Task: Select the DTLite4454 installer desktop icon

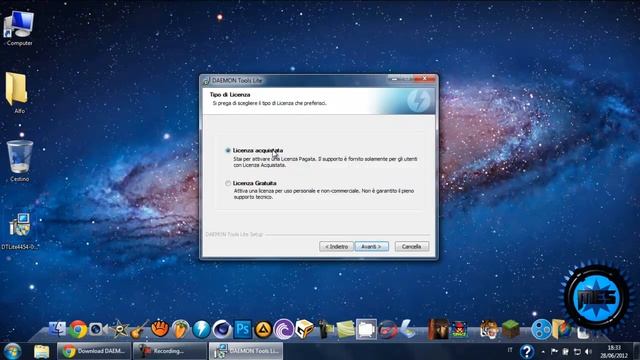Action: coord(19,231)
